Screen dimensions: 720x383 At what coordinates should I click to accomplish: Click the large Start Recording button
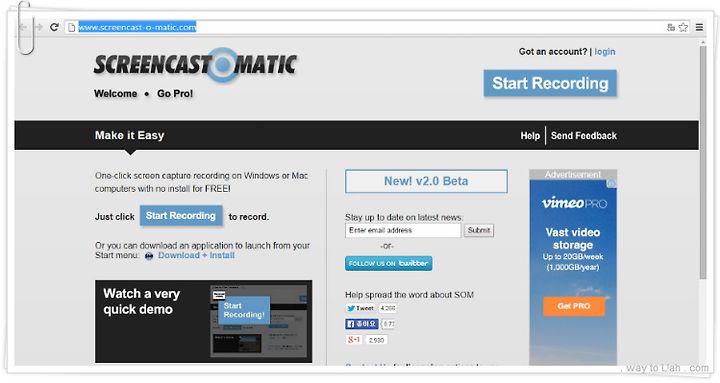coord(550,83)
